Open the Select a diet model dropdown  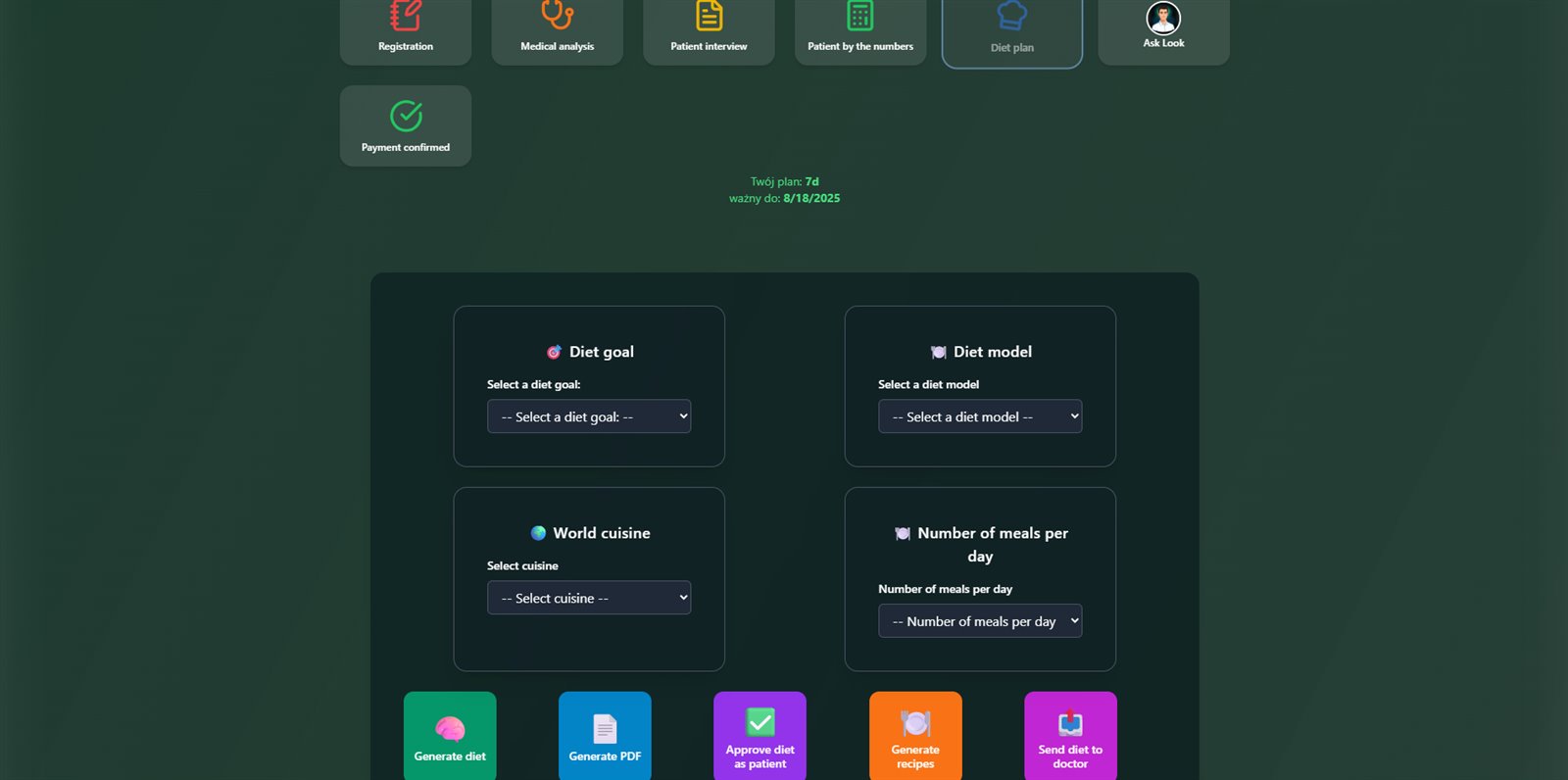[x=979, y=416]
